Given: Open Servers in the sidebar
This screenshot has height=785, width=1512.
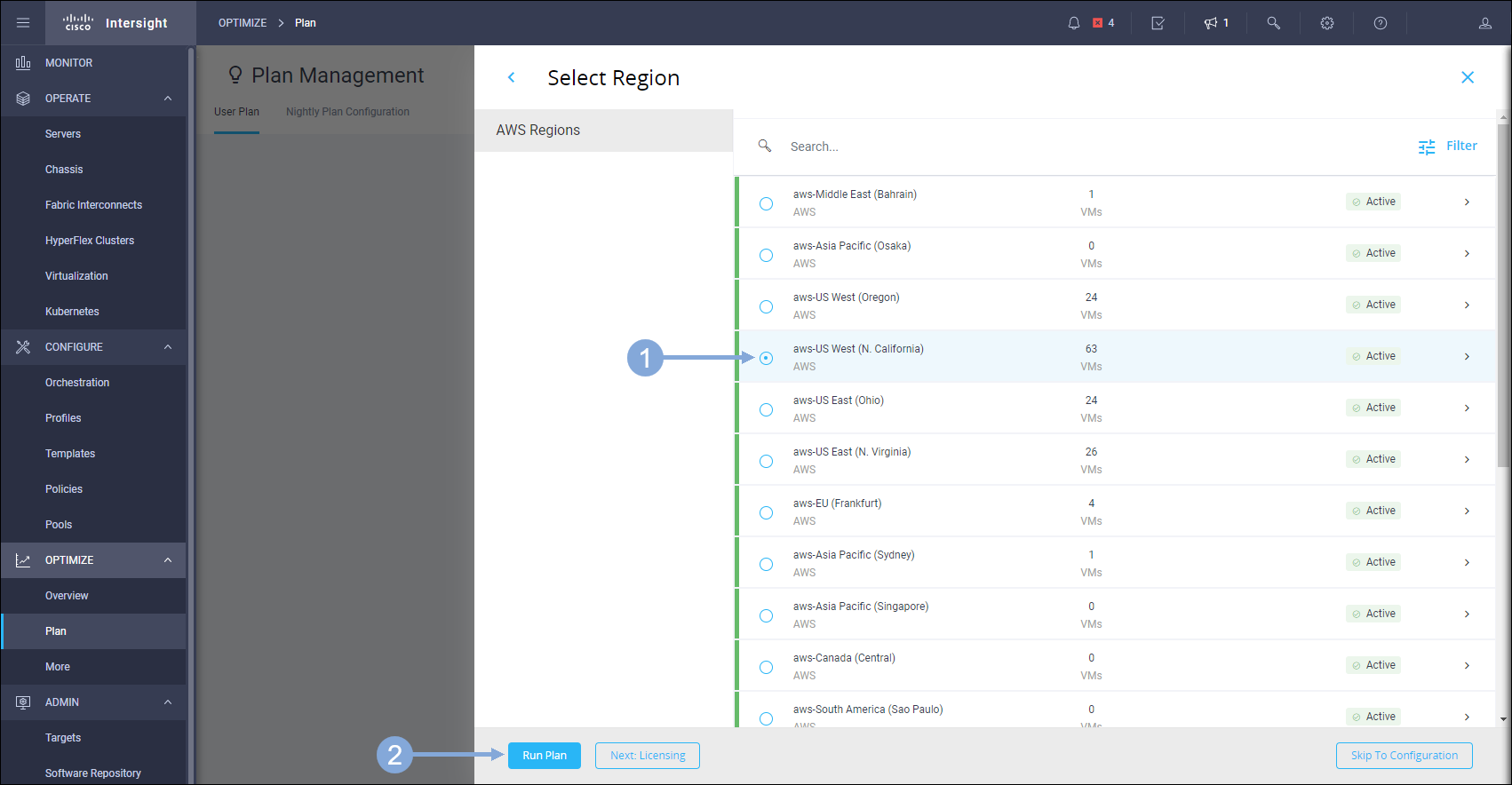Looking at the screenshot, I should coord(63,134).
